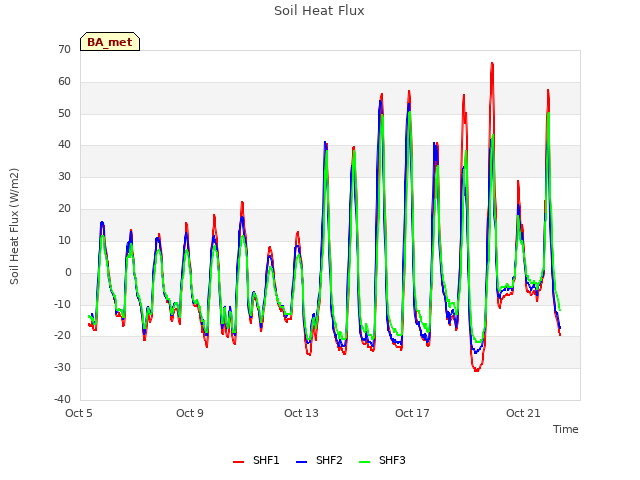Click the Oct 21 x-axis tick label
Screen dimensions: 640x480
523,413
